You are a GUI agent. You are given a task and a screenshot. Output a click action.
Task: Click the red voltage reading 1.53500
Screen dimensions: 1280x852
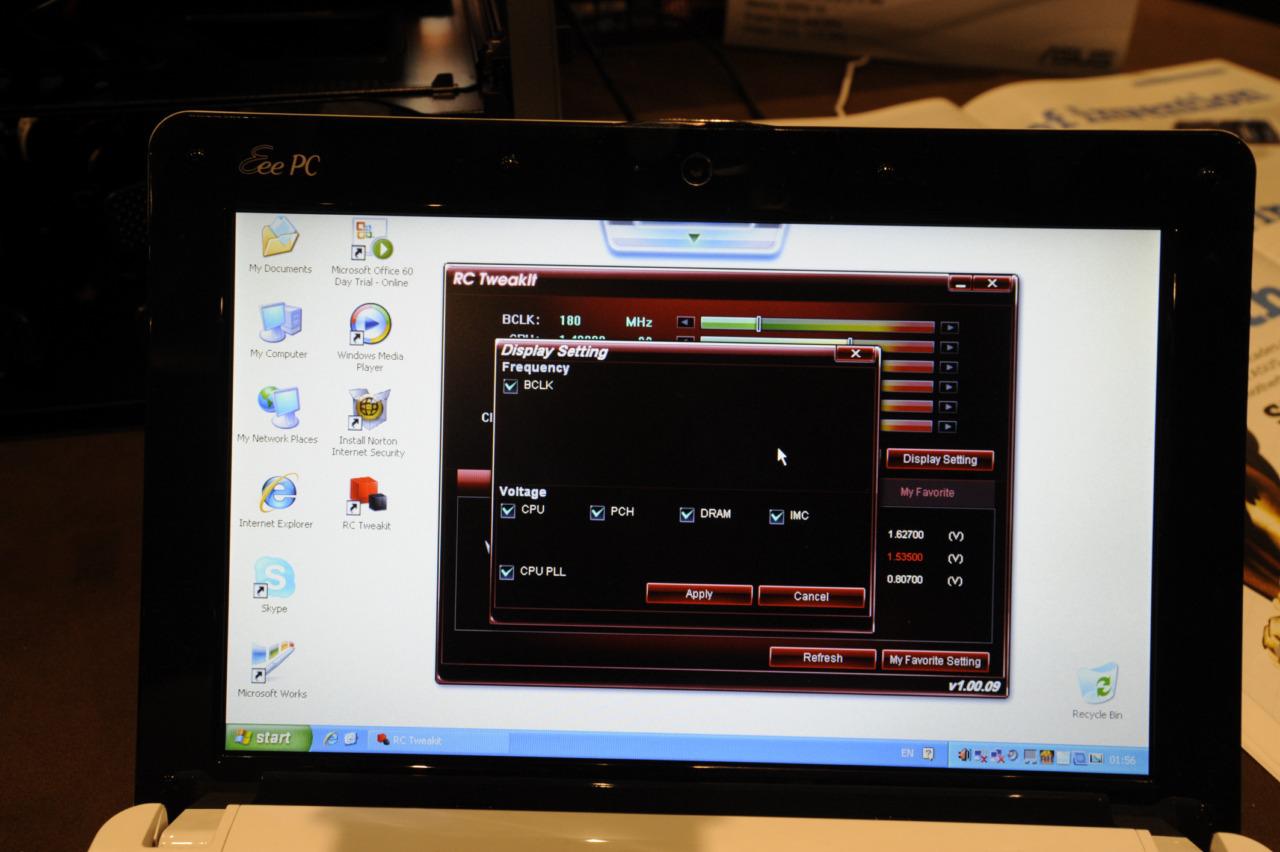[x=905, y=557]
